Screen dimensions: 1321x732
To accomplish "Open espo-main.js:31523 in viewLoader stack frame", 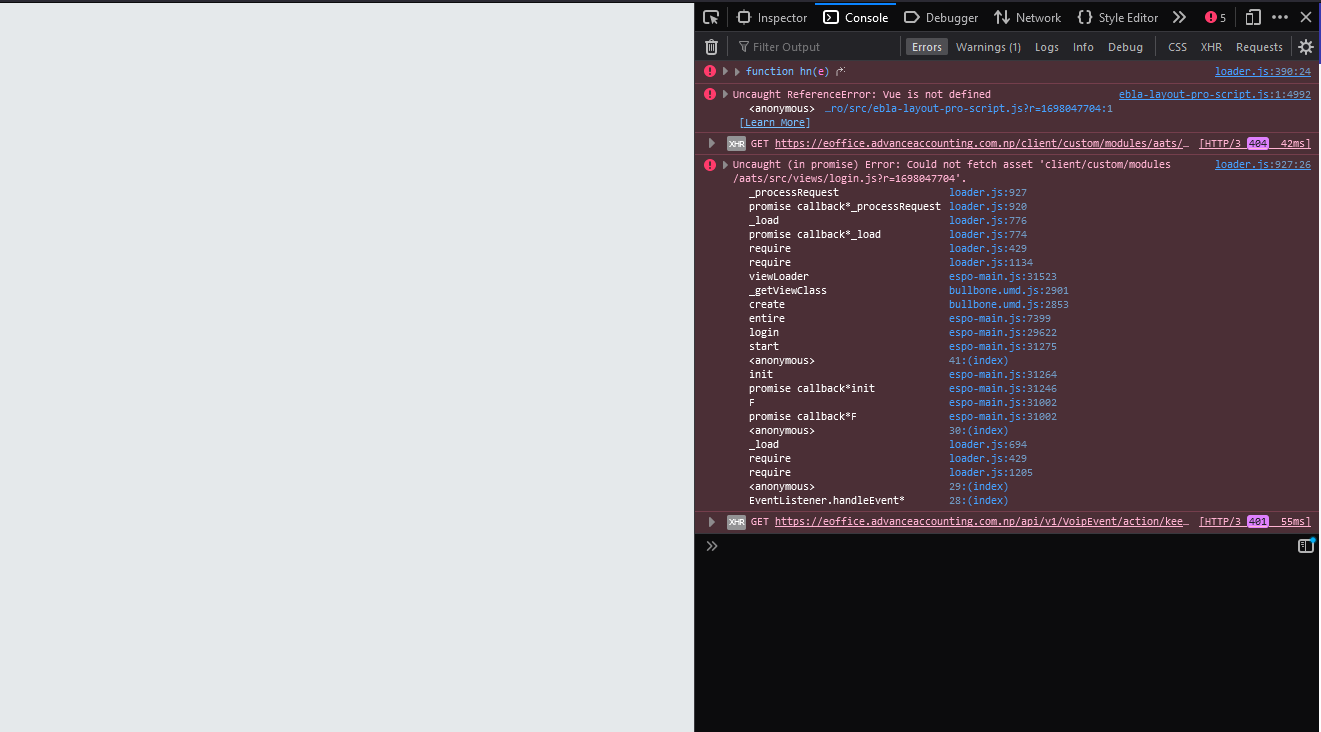I will [1002, 276].
